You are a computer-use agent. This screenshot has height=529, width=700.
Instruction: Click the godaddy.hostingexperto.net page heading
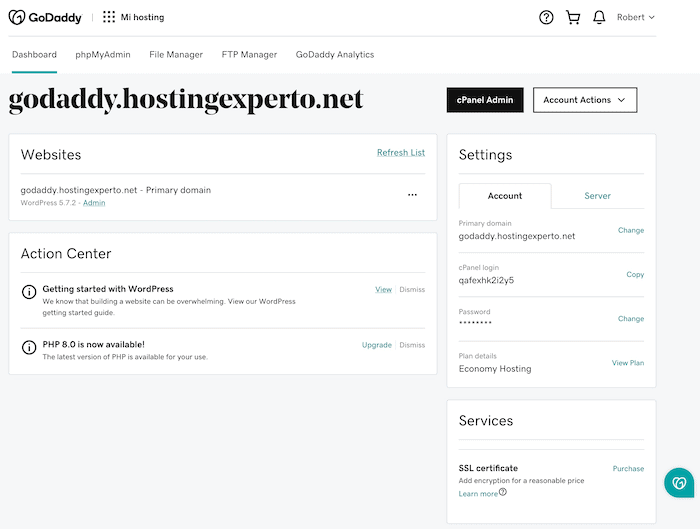pyautogui.click(x=186, y=100)
